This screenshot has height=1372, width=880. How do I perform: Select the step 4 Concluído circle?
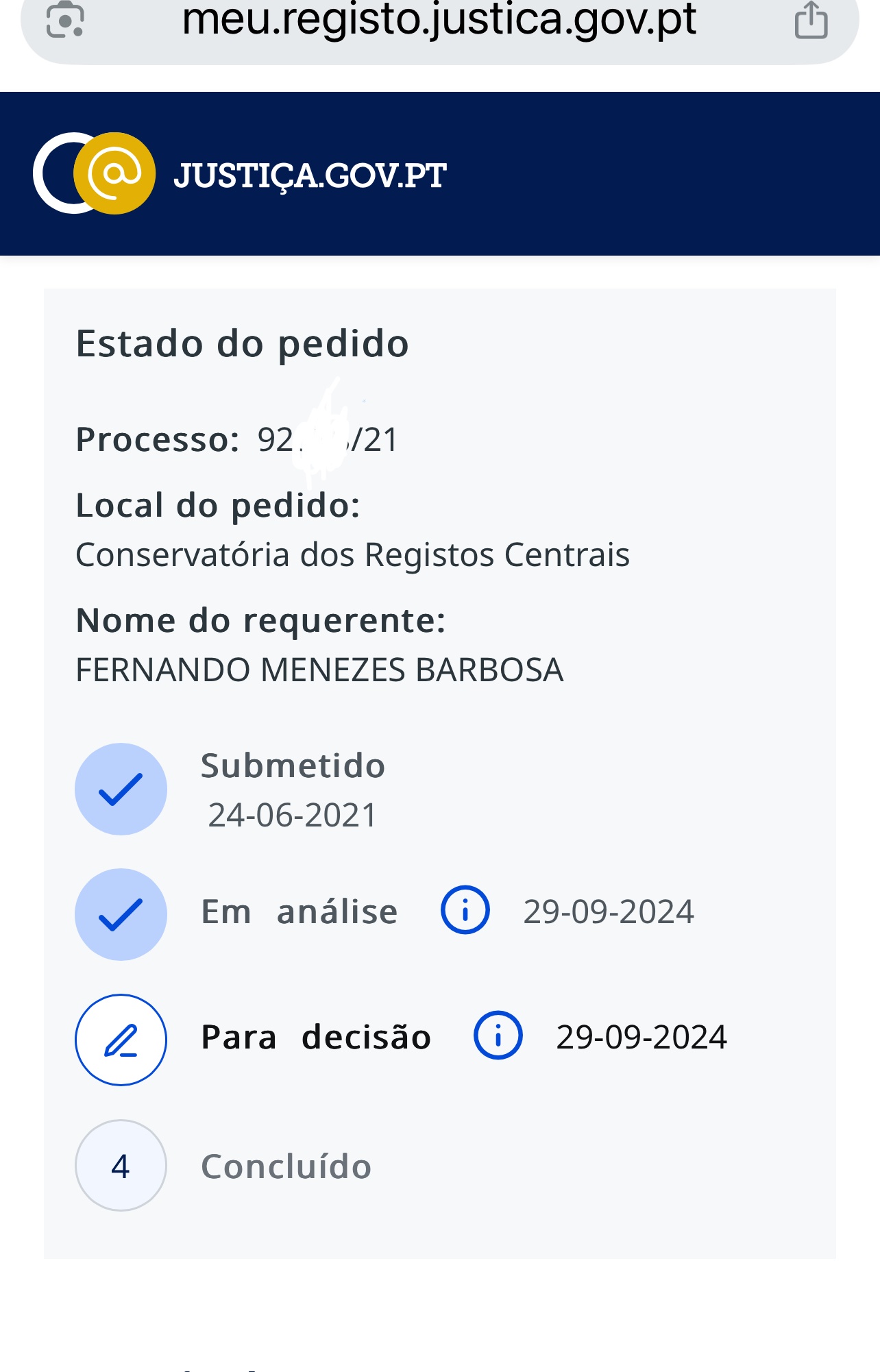point(121,1165)
